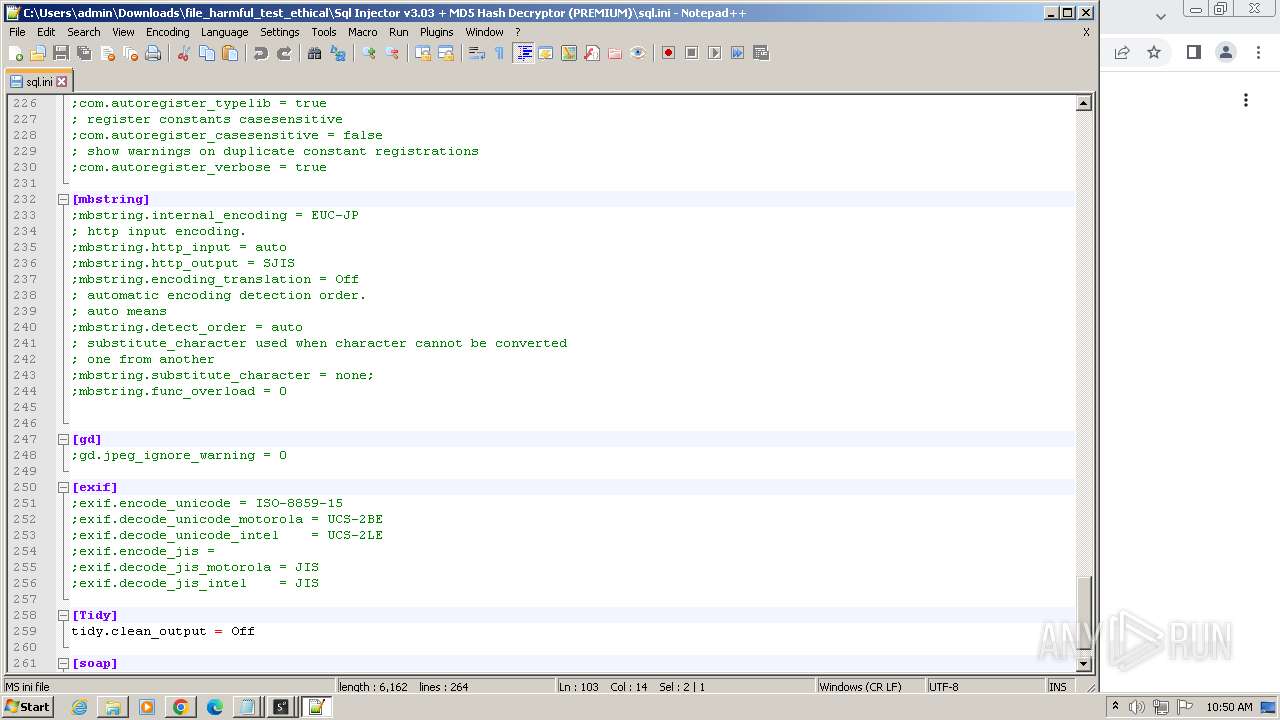Collapse the [exif] section fold
This screenshot has height=720, width=1280.
[x=63, y=487]
